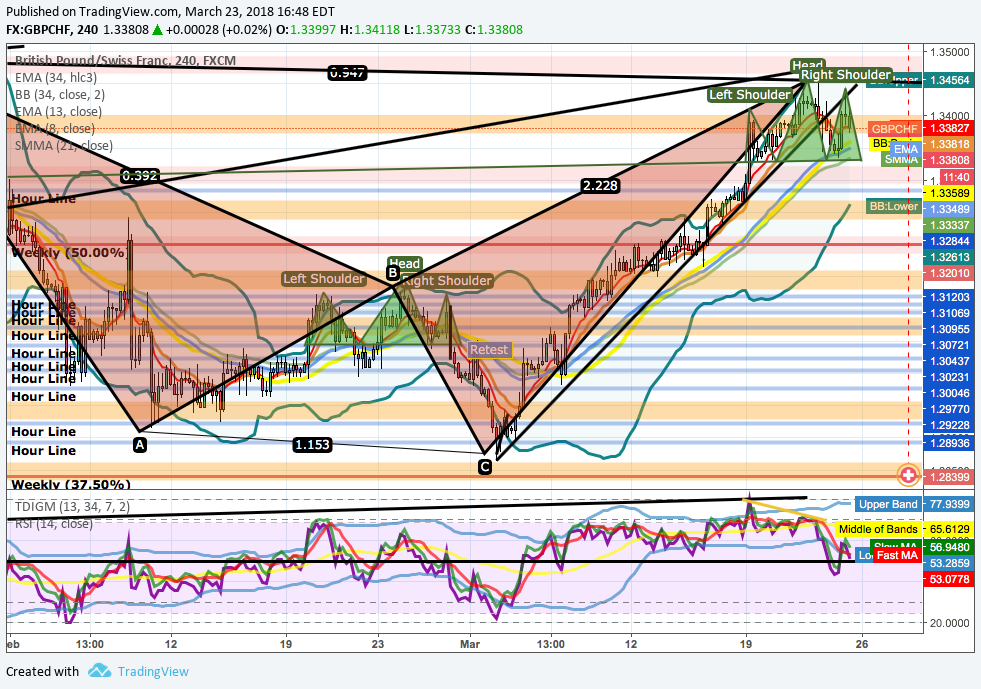
Task: Select the L:1.33733 low value
Action: click(432, 29)
